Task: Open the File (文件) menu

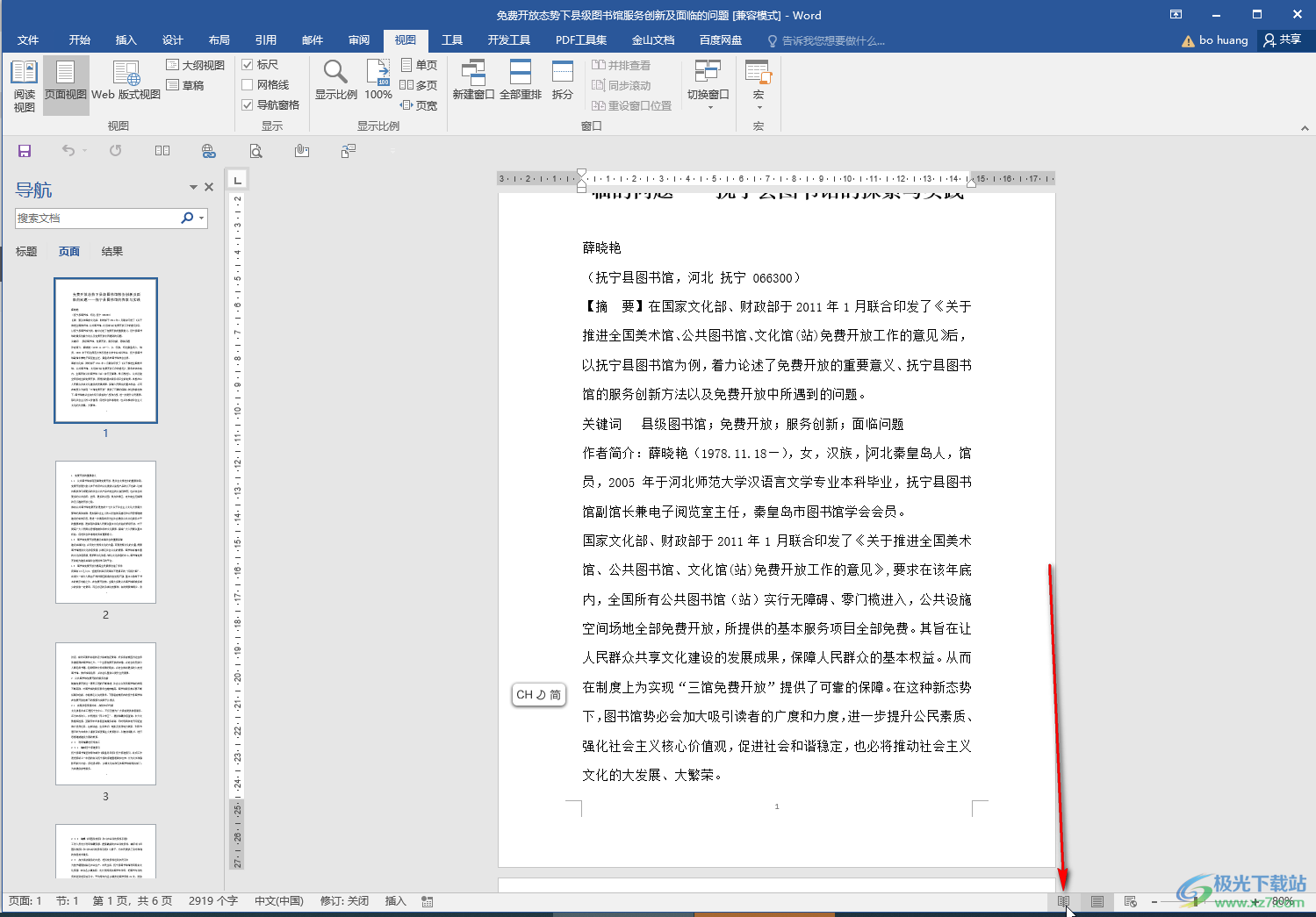Action: [x=28, y=40]
